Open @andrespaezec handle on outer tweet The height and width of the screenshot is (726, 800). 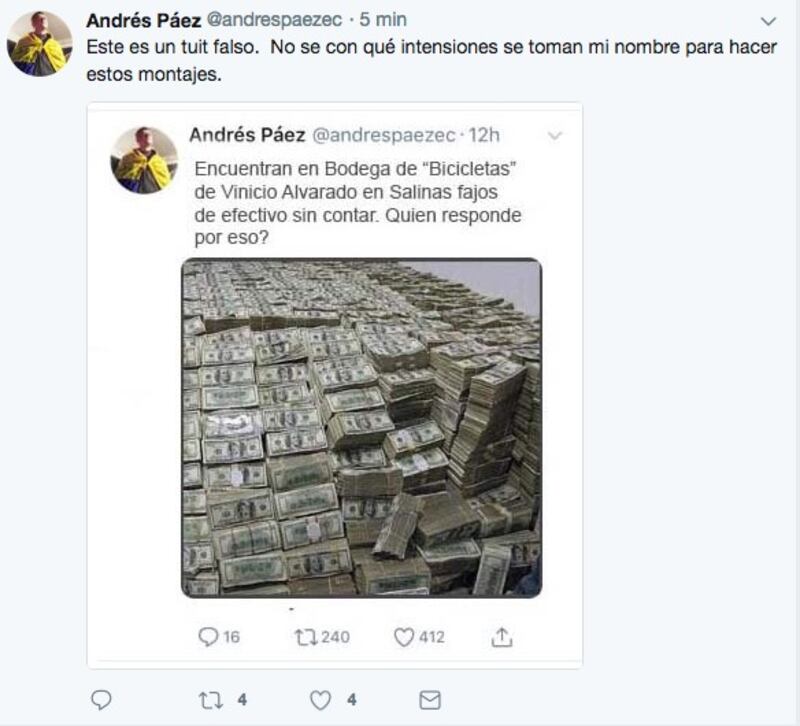point(274,20)
